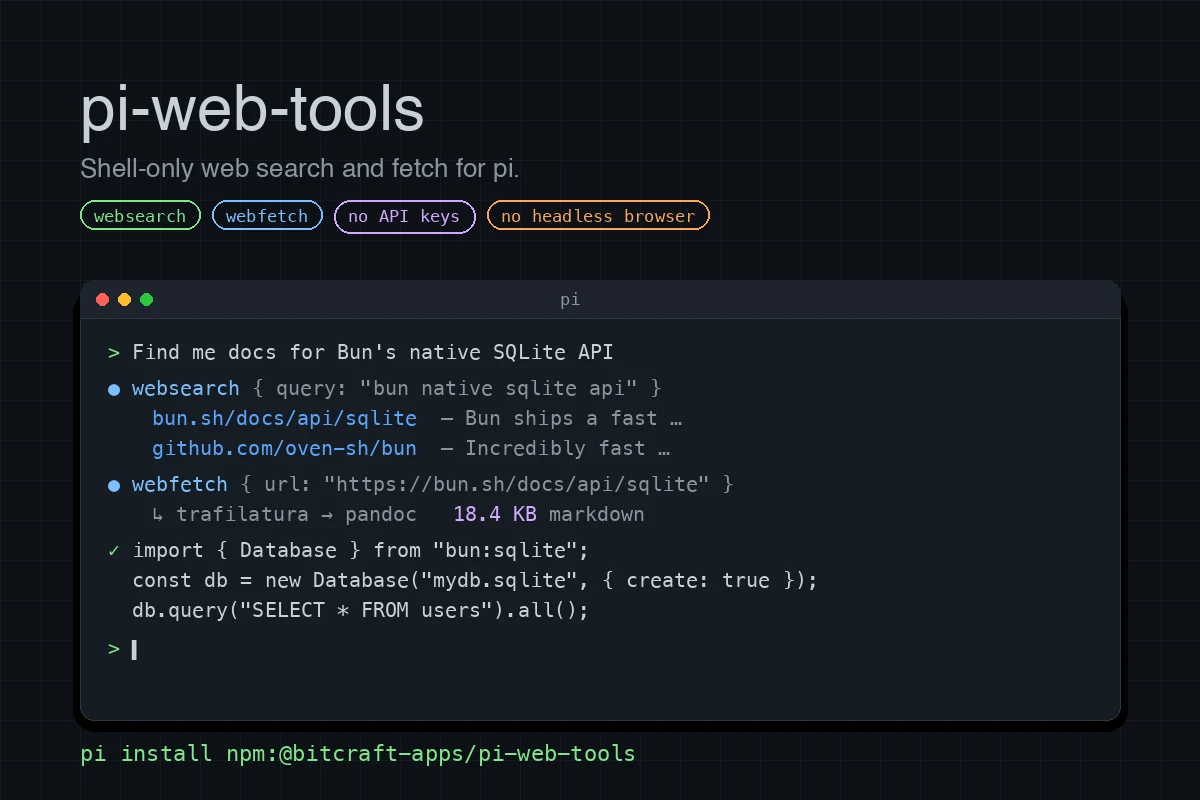Click the green checkmark before import line
The image size is (1200, 800).
[113, 550]
